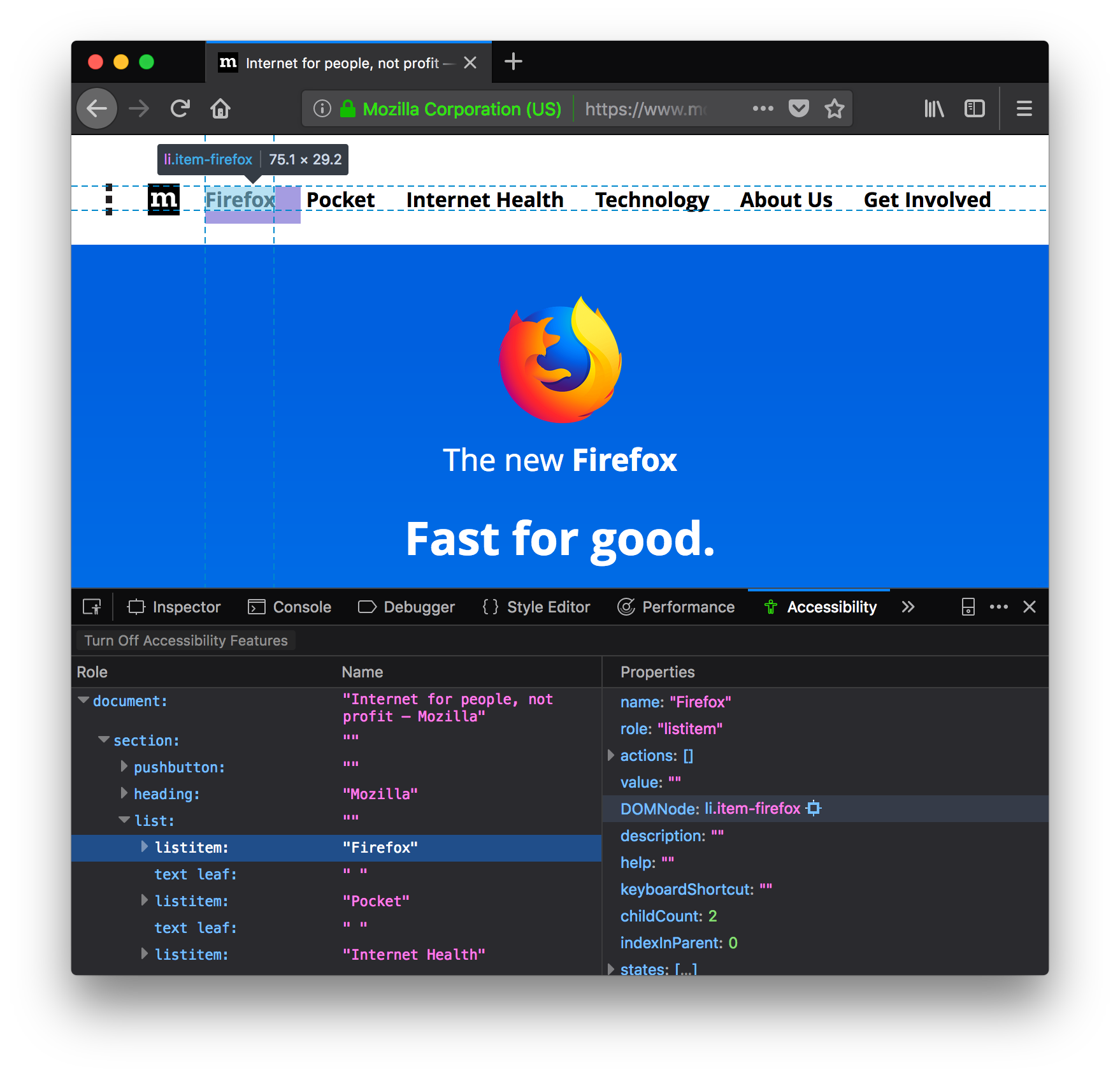Click Turn Off Accessibility Features button
1120x1077 pixels.
186,640
